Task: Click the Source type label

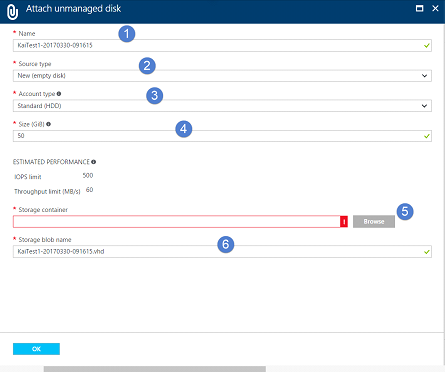Action: [x=35, y=64]
